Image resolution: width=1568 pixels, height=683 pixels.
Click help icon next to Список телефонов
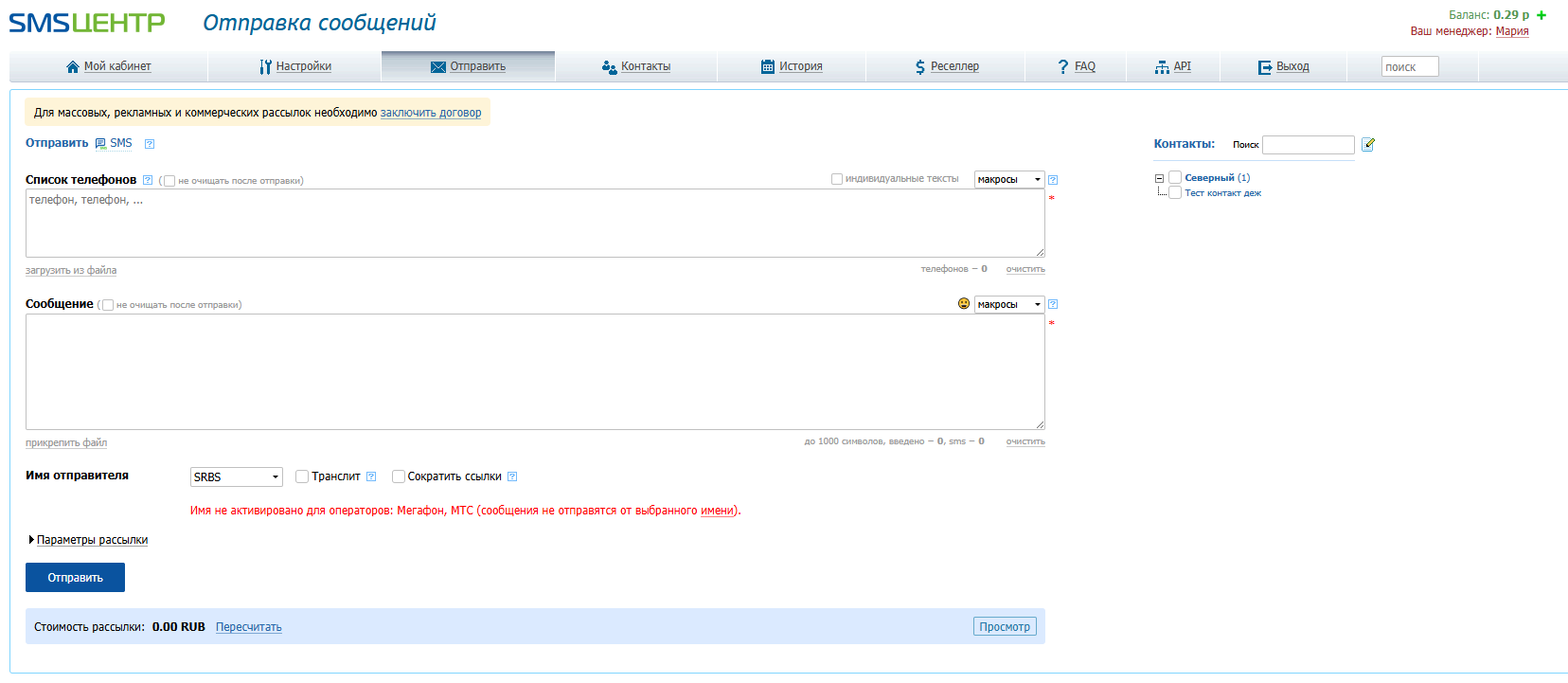coord(148,180)
